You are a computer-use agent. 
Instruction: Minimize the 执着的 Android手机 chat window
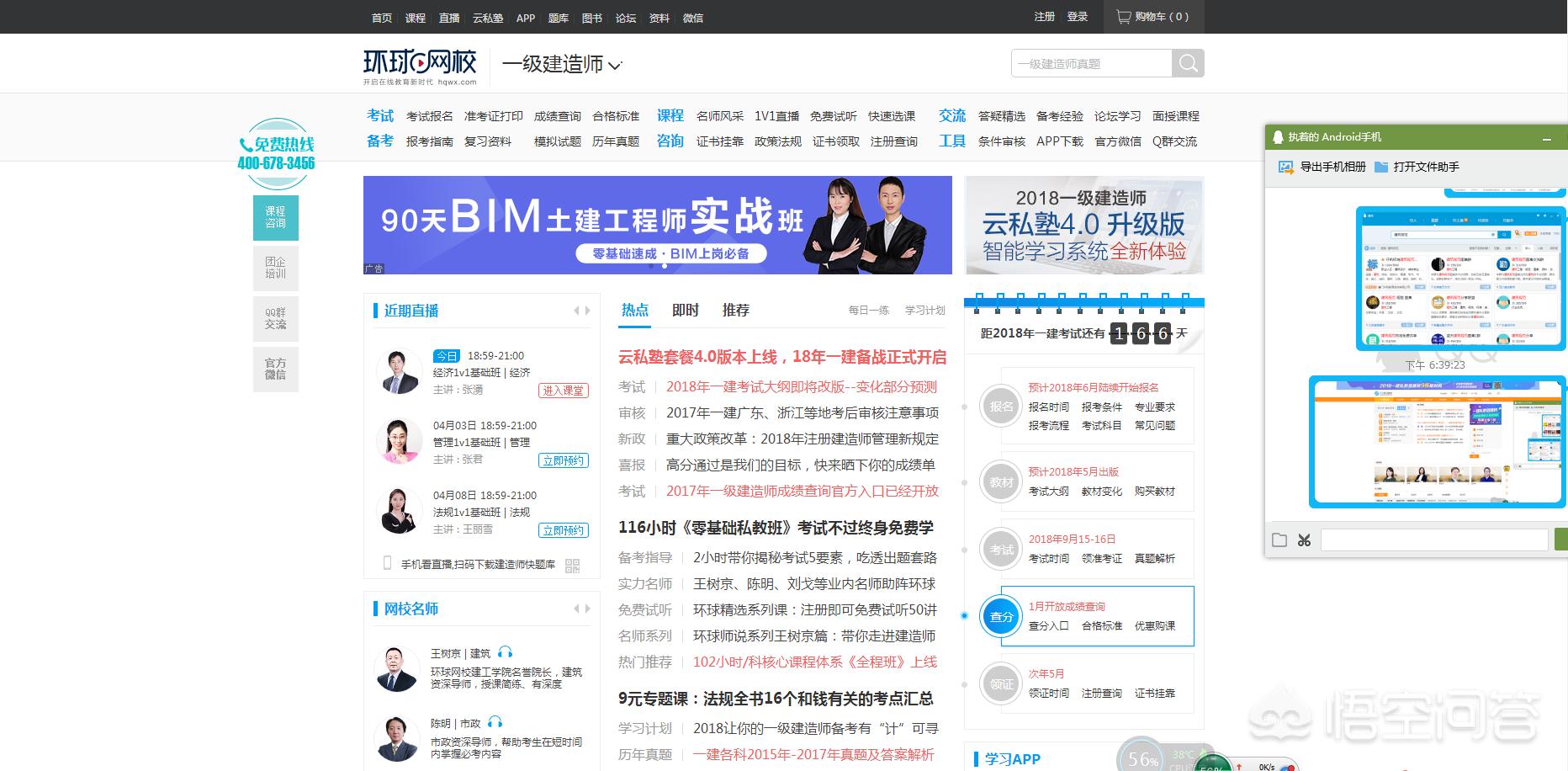1547,137
